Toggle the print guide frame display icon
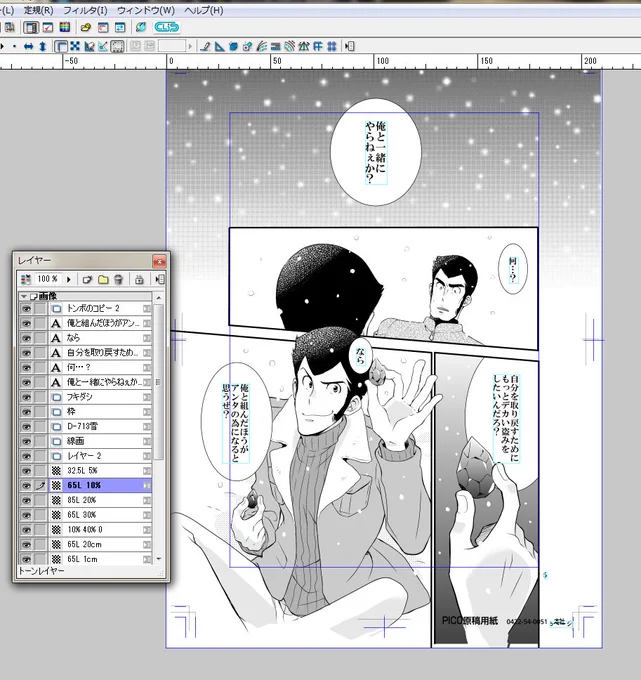 pyautogui.click(x=61, y=46)
